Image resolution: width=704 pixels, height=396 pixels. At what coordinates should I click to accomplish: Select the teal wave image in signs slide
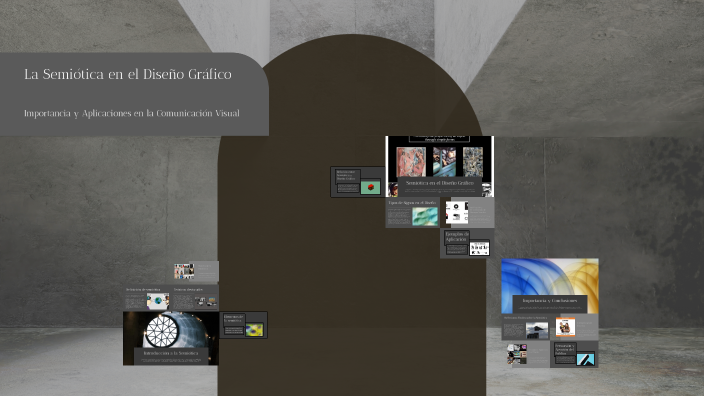pos(425,216)
